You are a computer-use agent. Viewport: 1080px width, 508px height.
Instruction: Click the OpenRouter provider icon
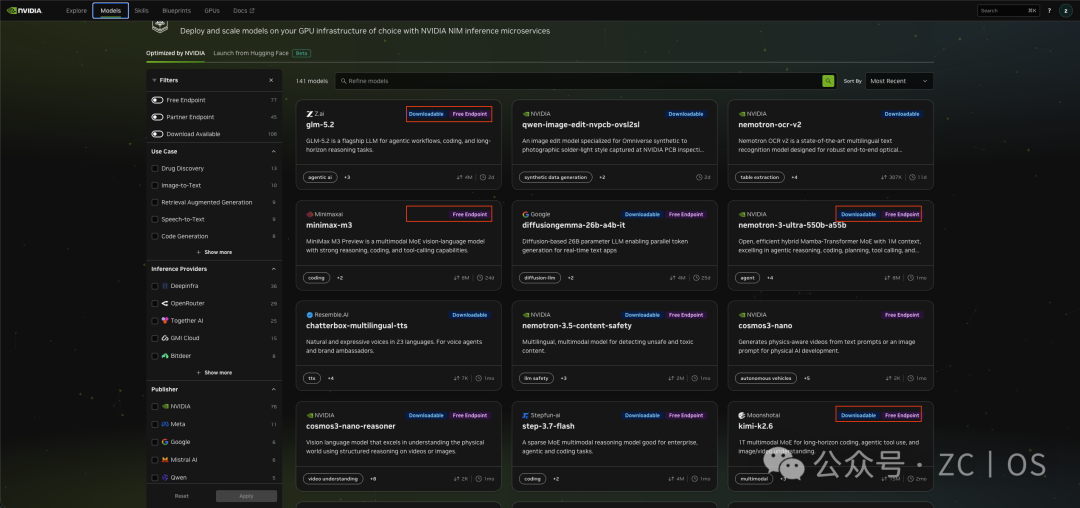click(x=165, y=304)
